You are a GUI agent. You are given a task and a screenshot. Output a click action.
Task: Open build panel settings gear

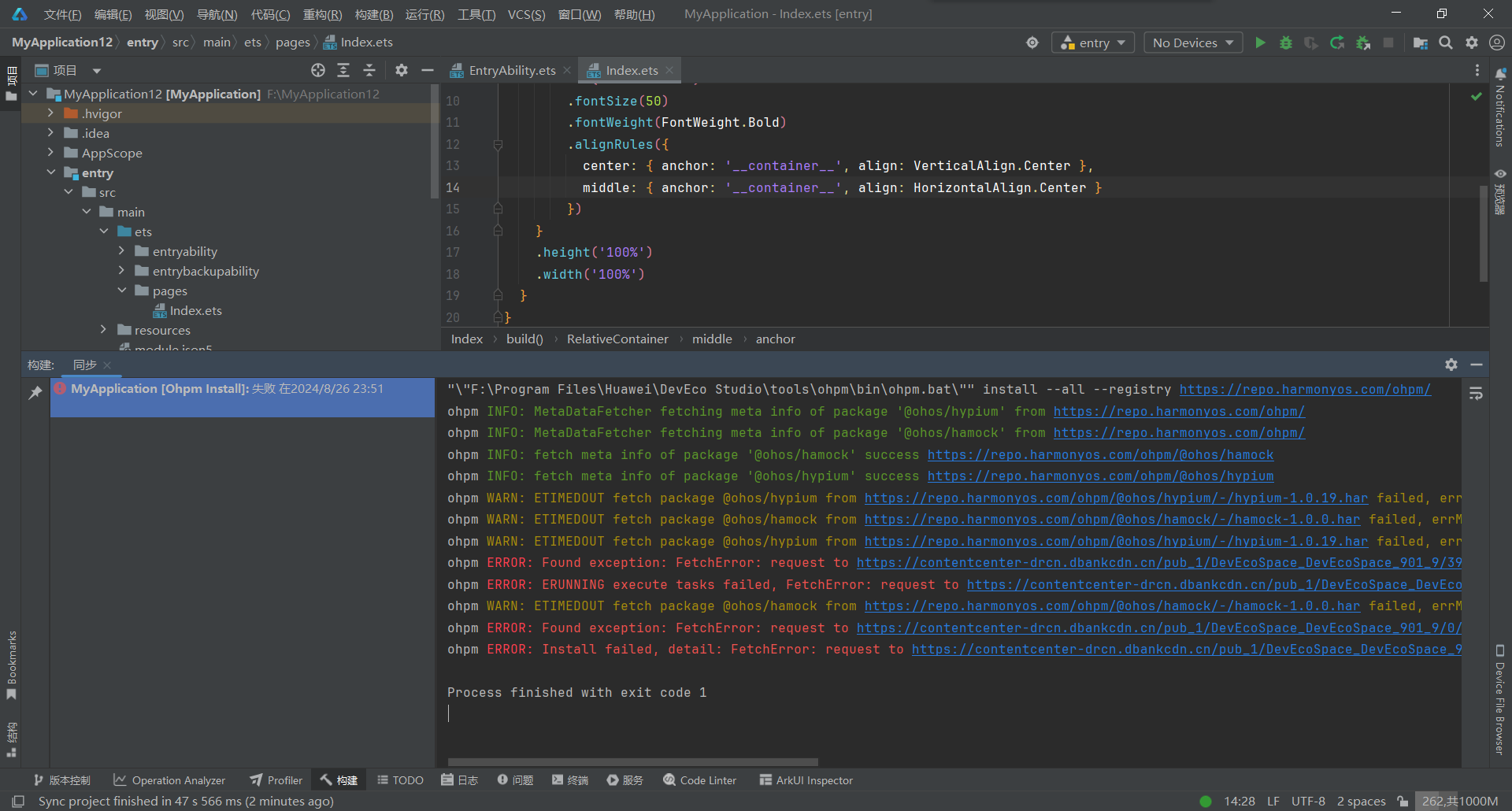[x=1451, y=365]
